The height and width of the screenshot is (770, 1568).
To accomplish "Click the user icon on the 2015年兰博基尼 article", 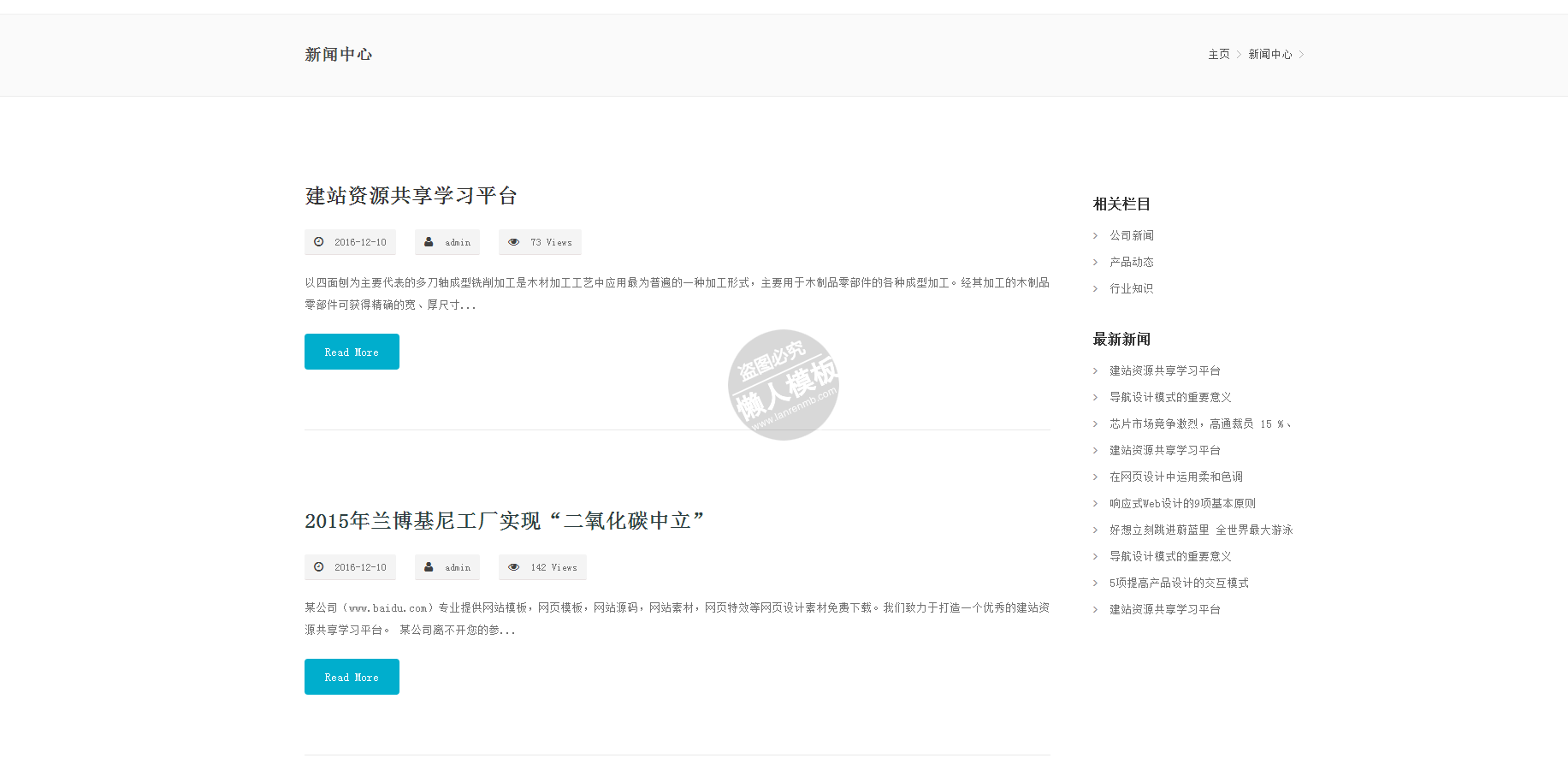I will click(429, 567).
